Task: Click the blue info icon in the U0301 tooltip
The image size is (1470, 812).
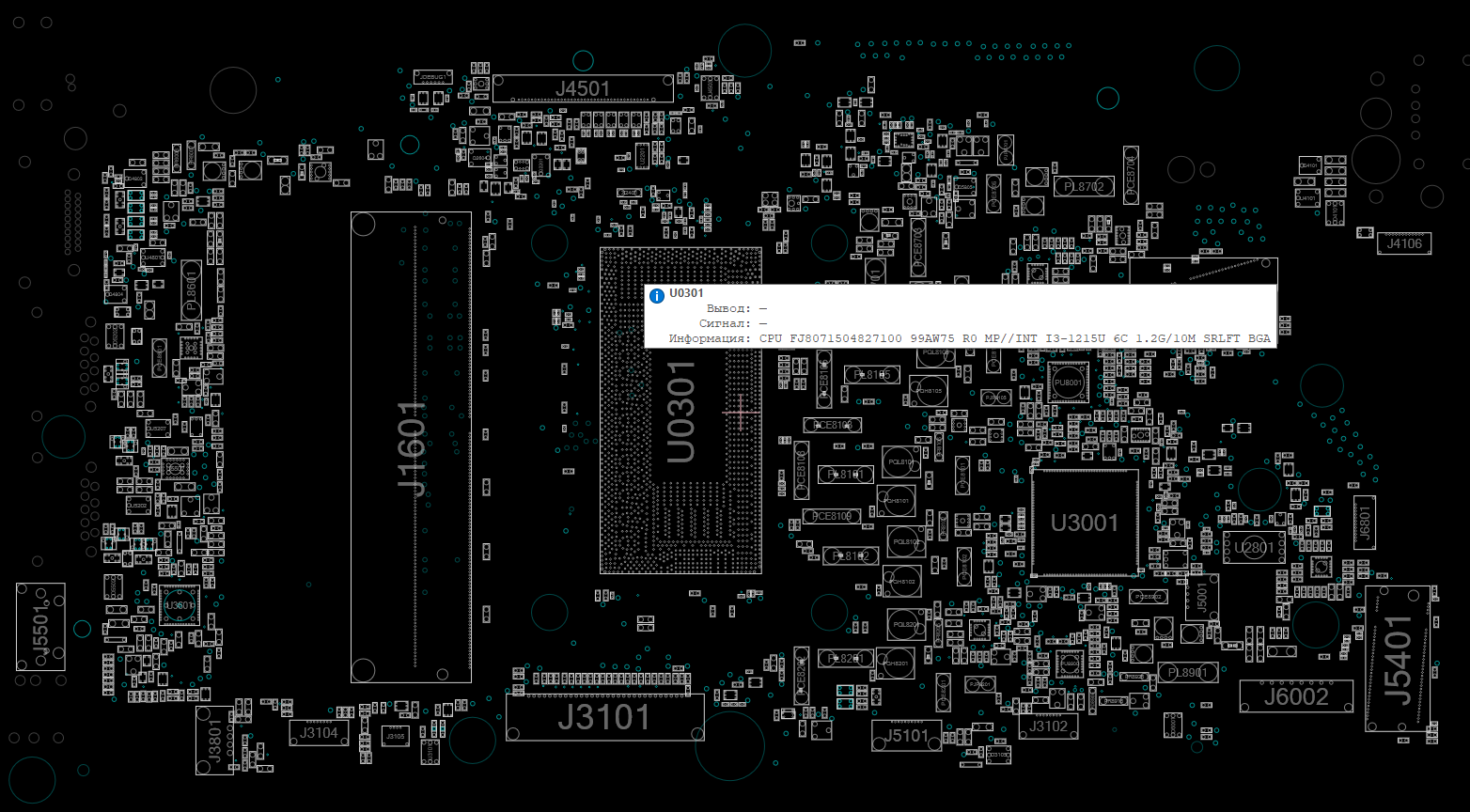Action: [657, 295]
